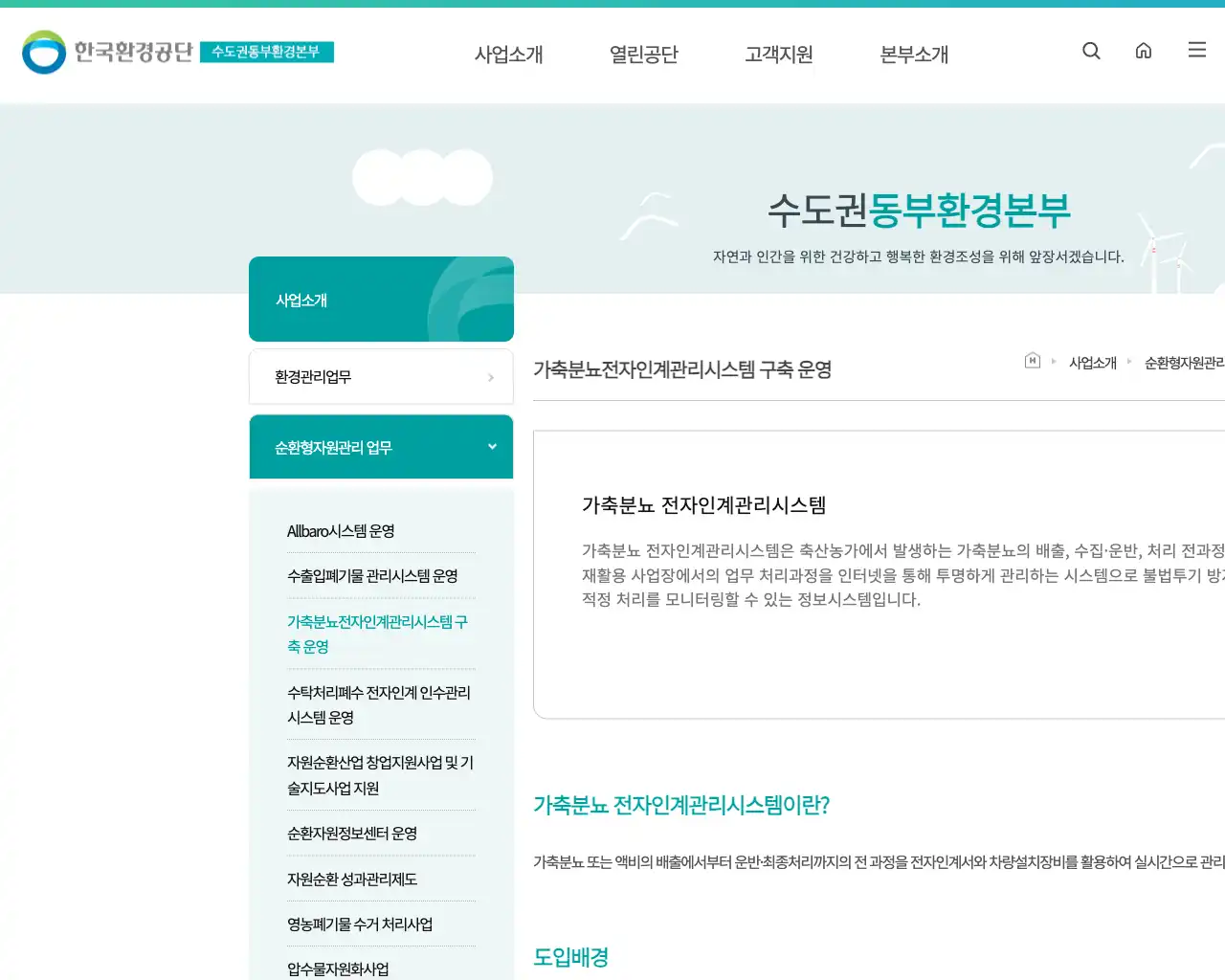Click the 수도권동부환경본부 badge beside the logo
This screenshot has height=980, width=1225.
[x=267, y=53]
